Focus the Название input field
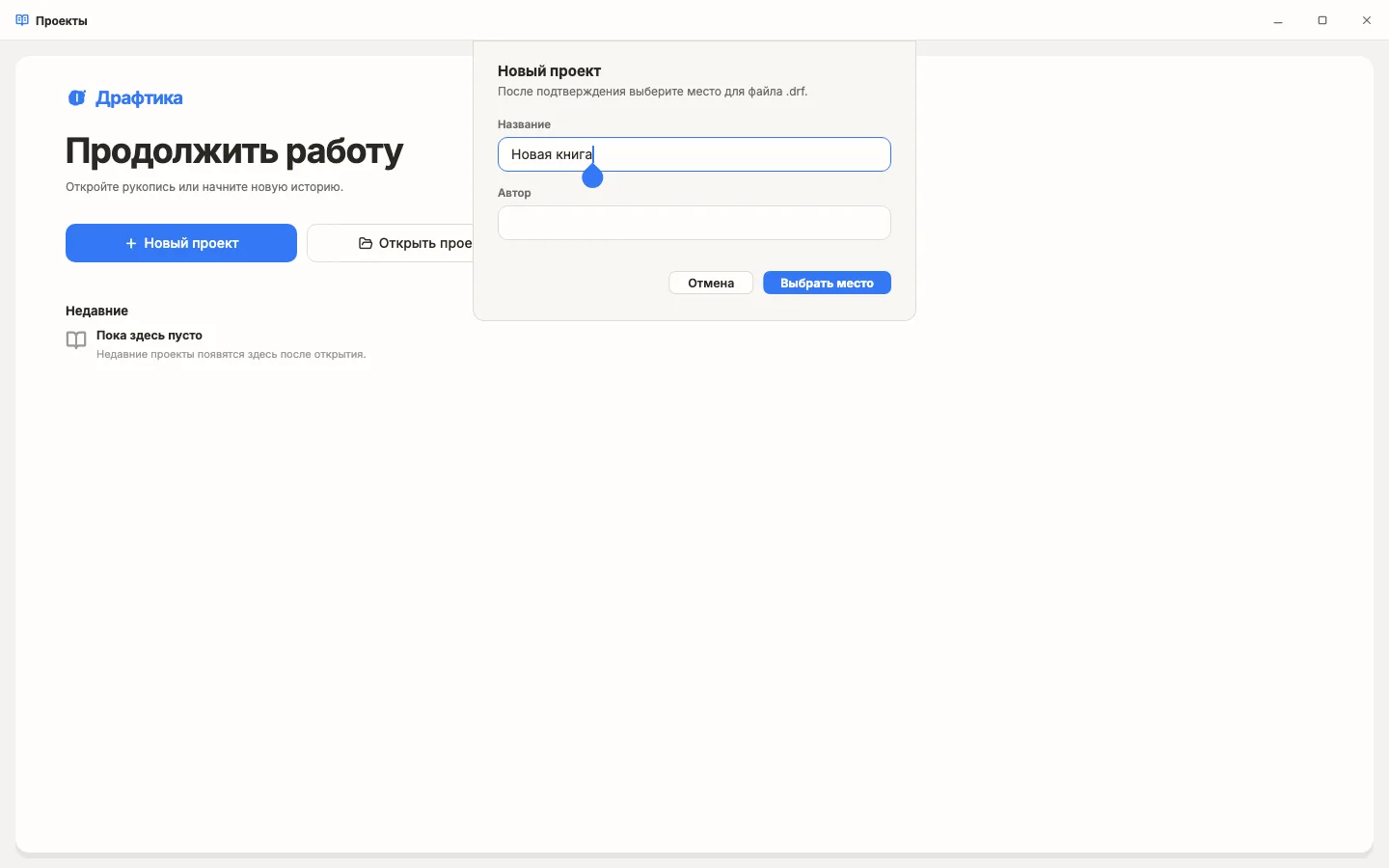 coord(694,154)
